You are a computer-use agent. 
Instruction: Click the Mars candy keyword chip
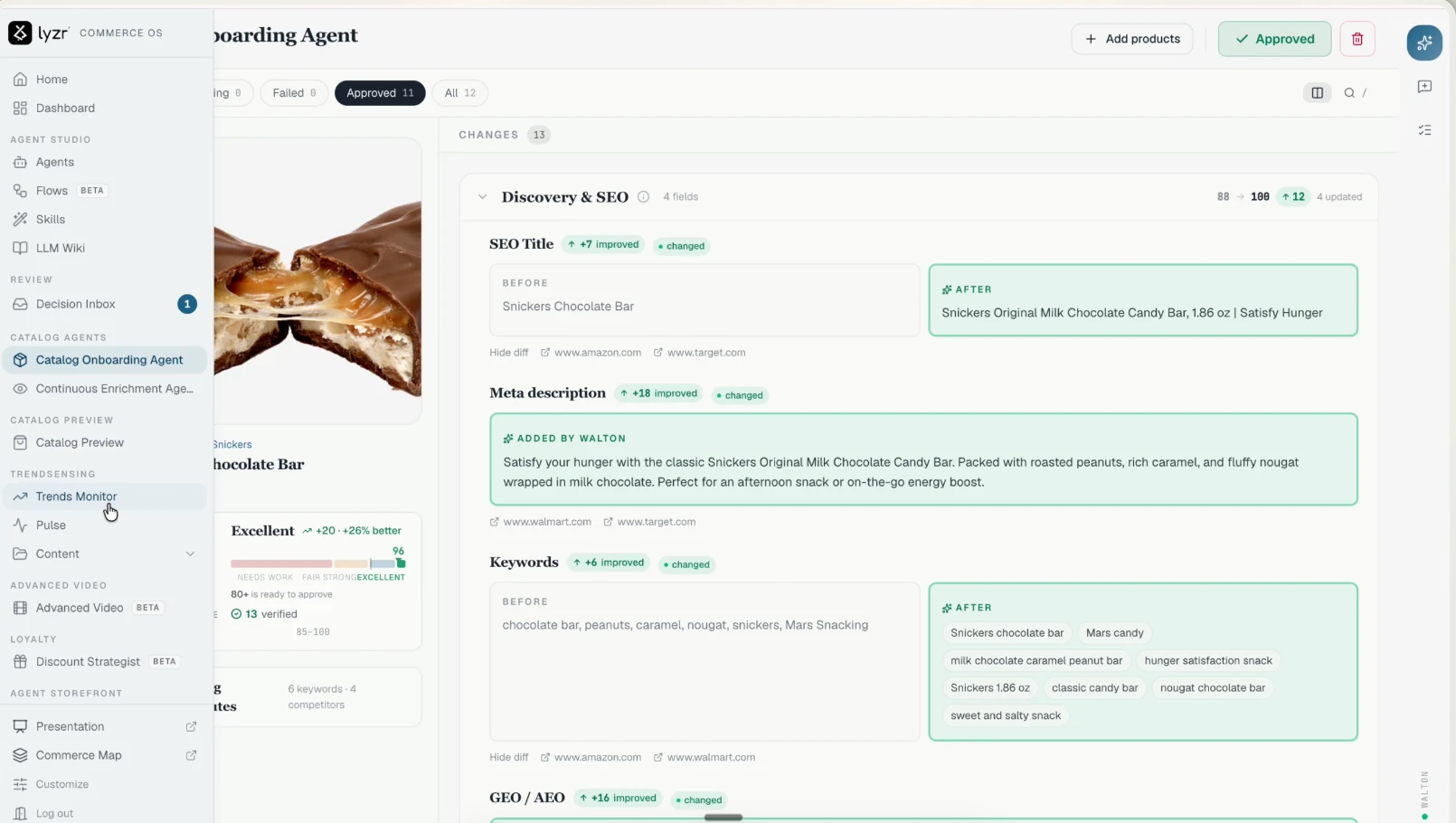coord(1114,633)
